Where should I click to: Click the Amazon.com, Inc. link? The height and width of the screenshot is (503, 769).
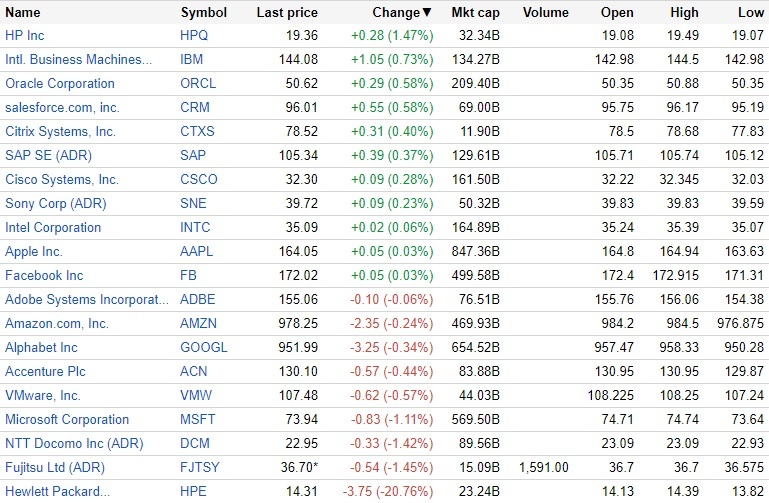[57, 323]
